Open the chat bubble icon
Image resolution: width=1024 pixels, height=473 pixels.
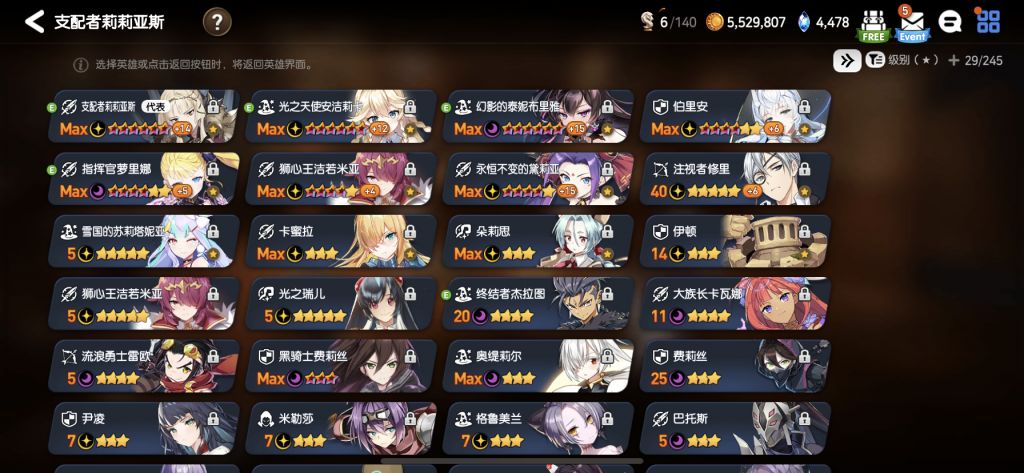950,22
